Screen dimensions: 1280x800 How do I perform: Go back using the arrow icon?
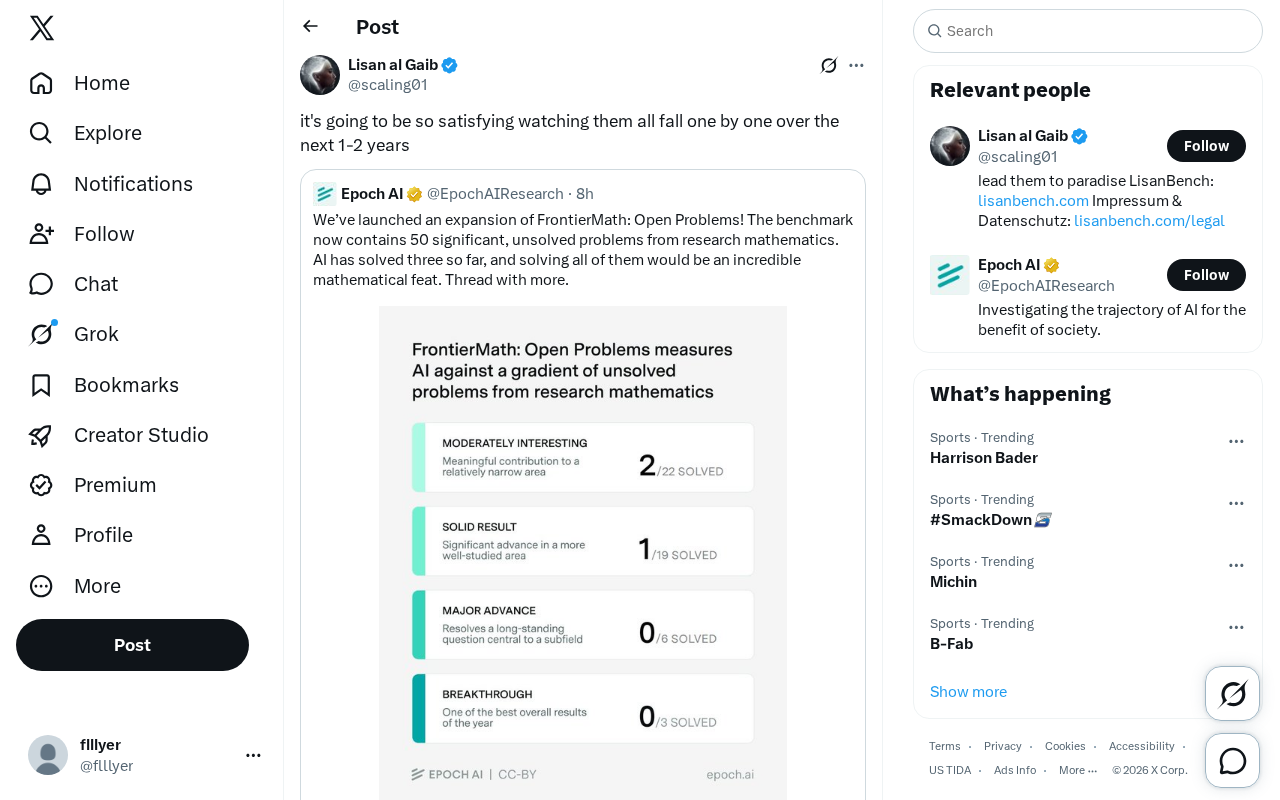[310, 26]
